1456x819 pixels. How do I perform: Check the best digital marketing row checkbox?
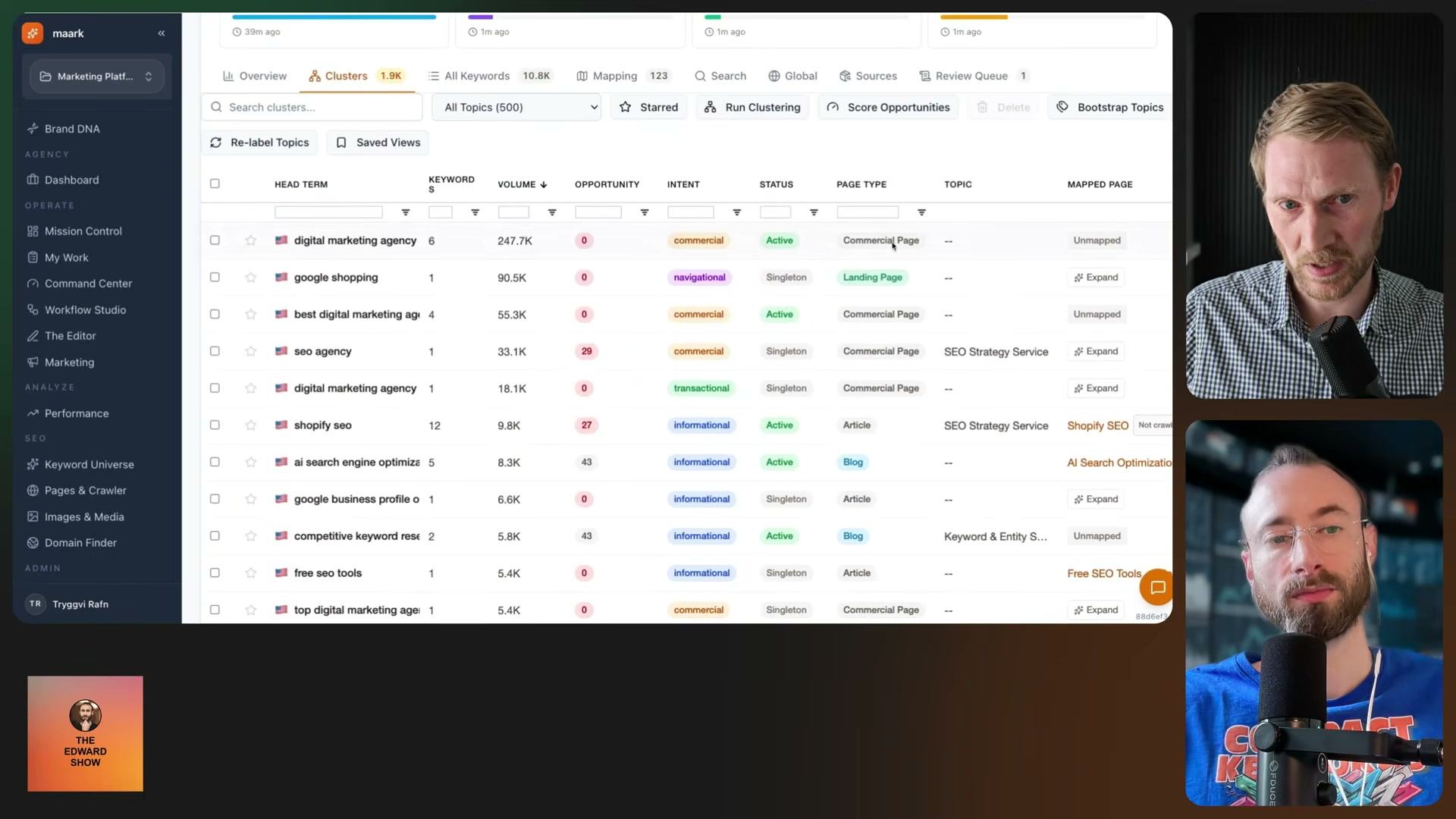(215, 314)
